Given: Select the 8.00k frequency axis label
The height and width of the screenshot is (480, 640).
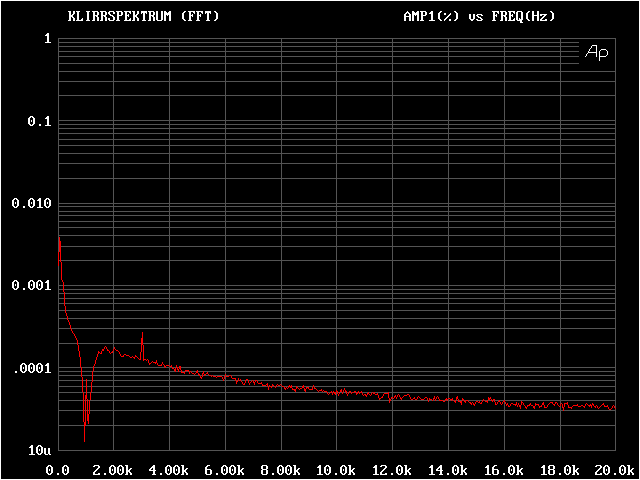Looking at the screenshot, I should tap(280, 469).
